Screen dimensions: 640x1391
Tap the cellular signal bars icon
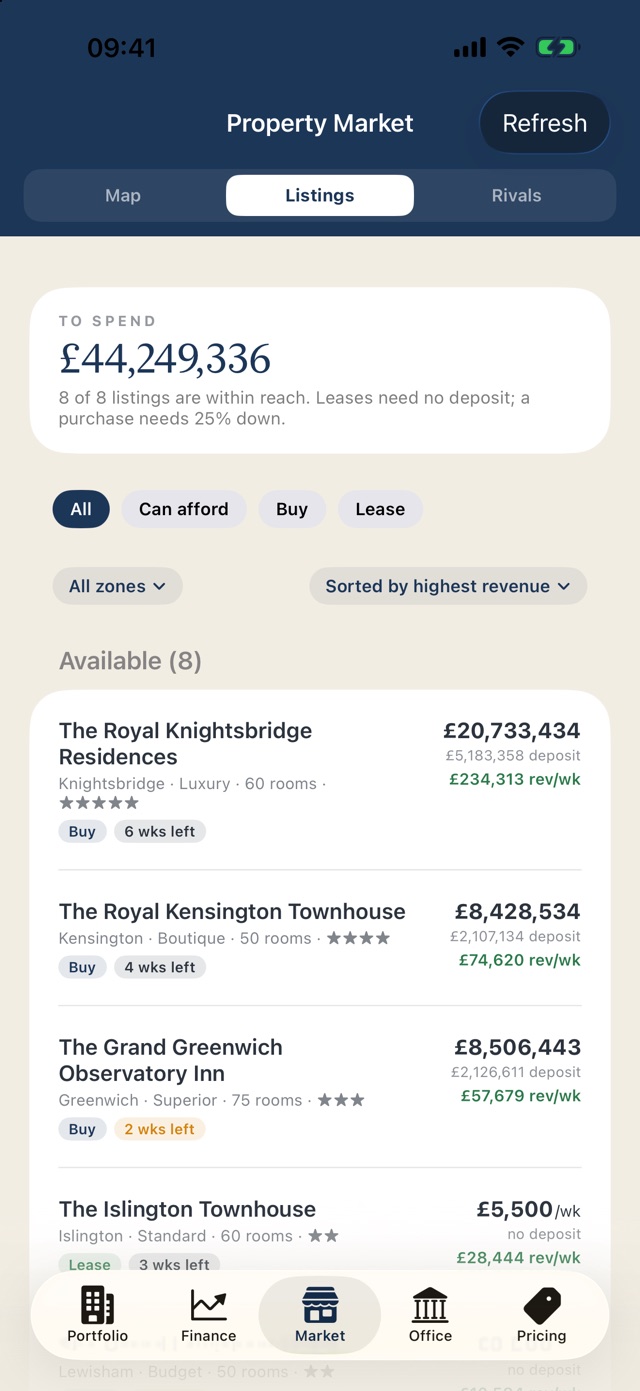pos(470,48)
